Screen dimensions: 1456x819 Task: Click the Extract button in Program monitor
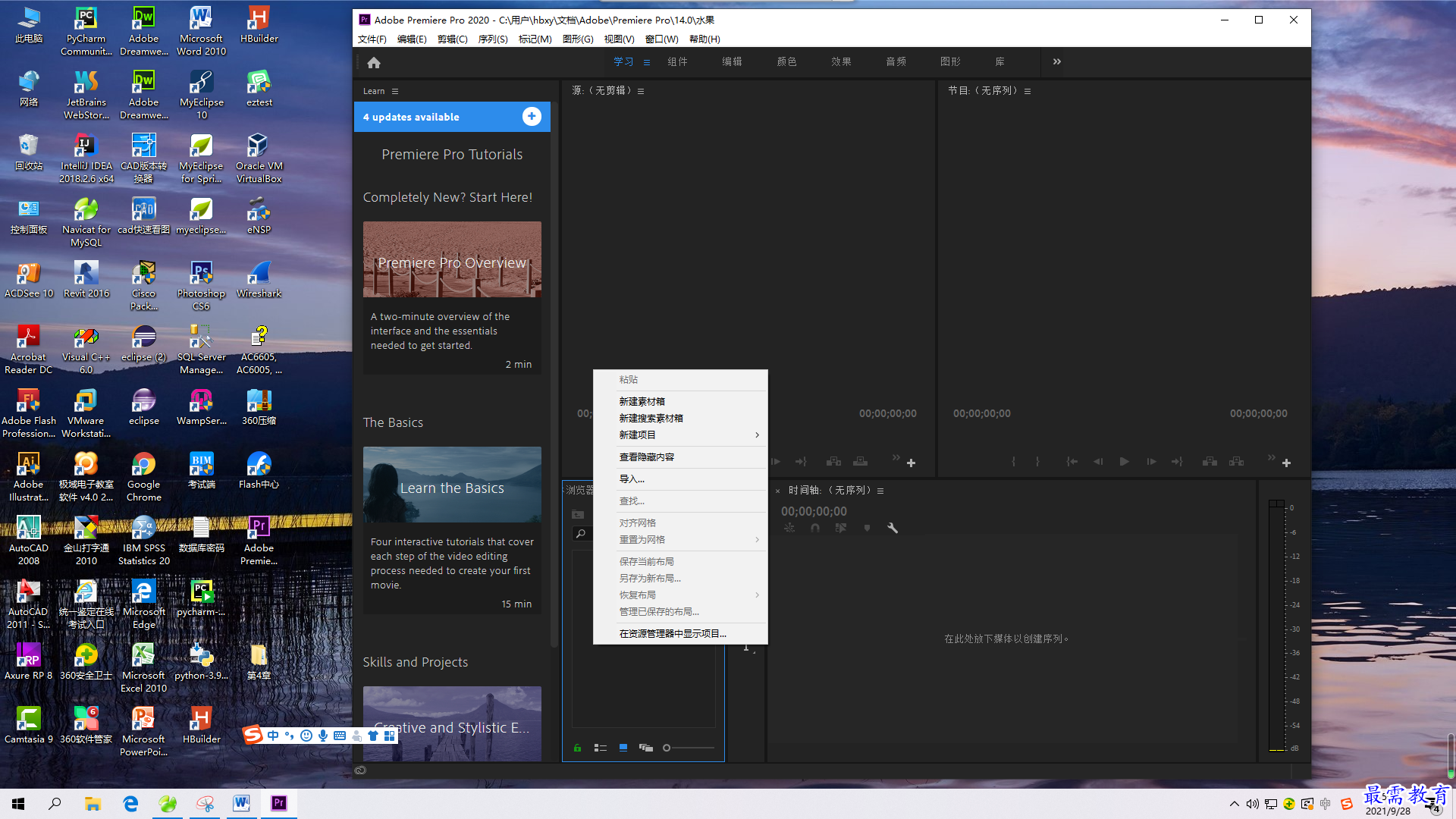[1237, 462]
